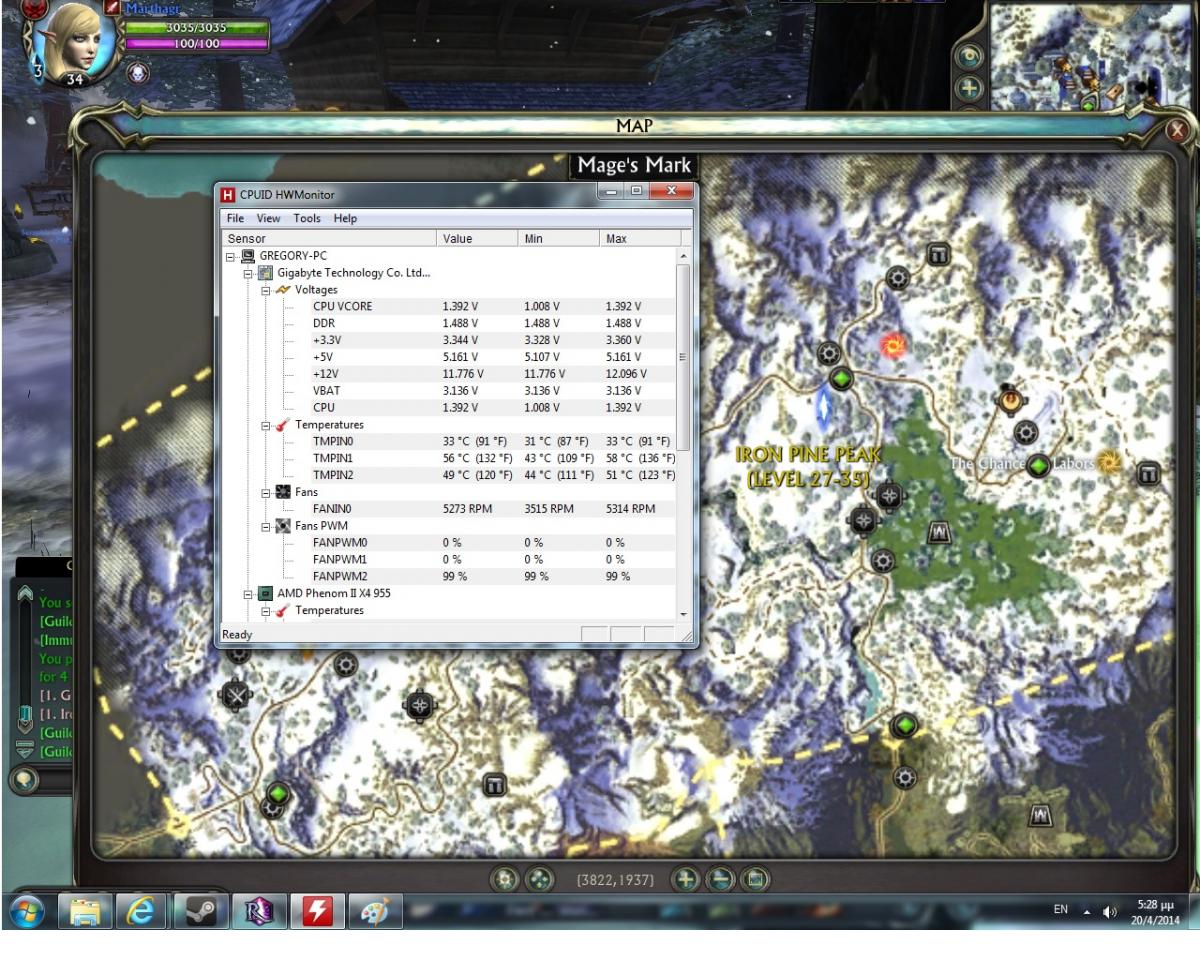Close the game MAP window
The width and height of the screenshot is (1200, 960).
click(x=1178, y=129)
